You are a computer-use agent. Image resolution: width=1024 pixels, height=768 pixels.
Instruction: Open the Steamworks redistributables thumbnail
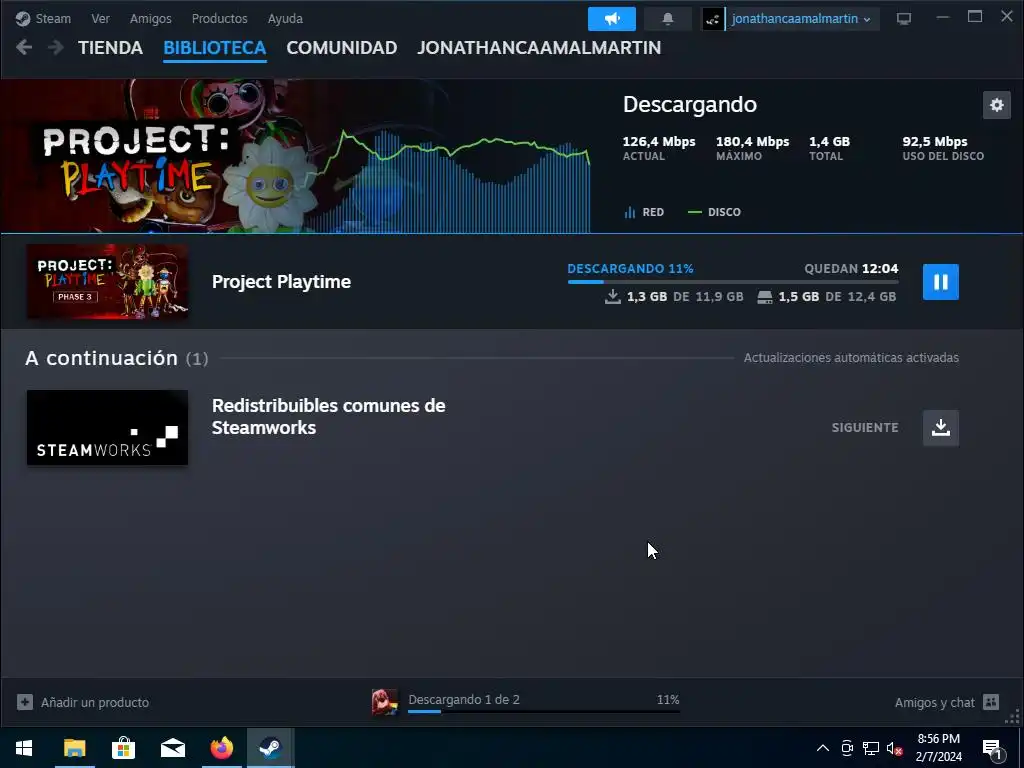click(107, 428)
